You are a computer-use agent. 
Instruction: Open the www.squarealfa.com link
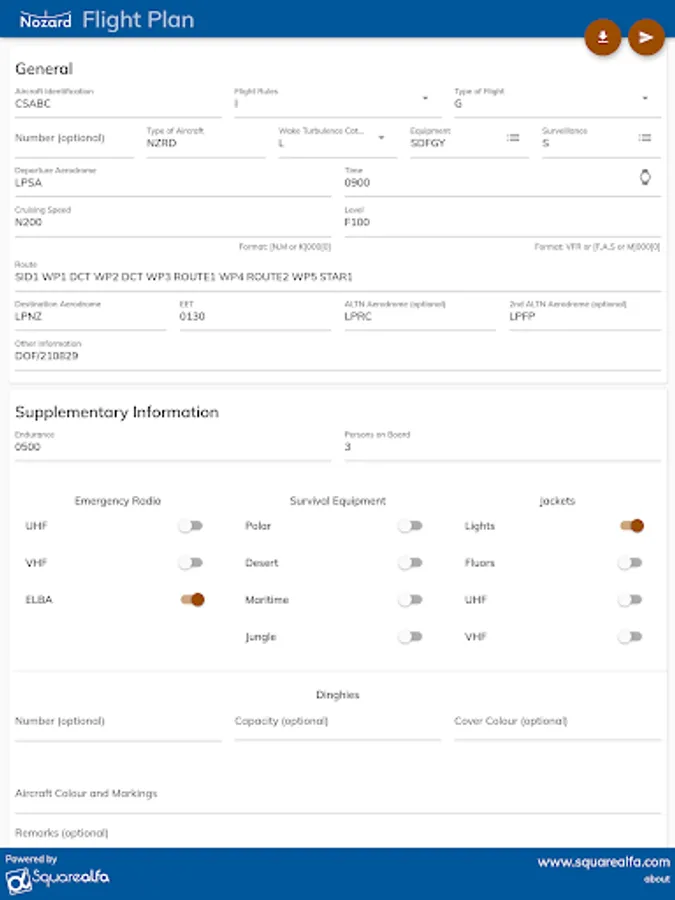pos(603,862)
